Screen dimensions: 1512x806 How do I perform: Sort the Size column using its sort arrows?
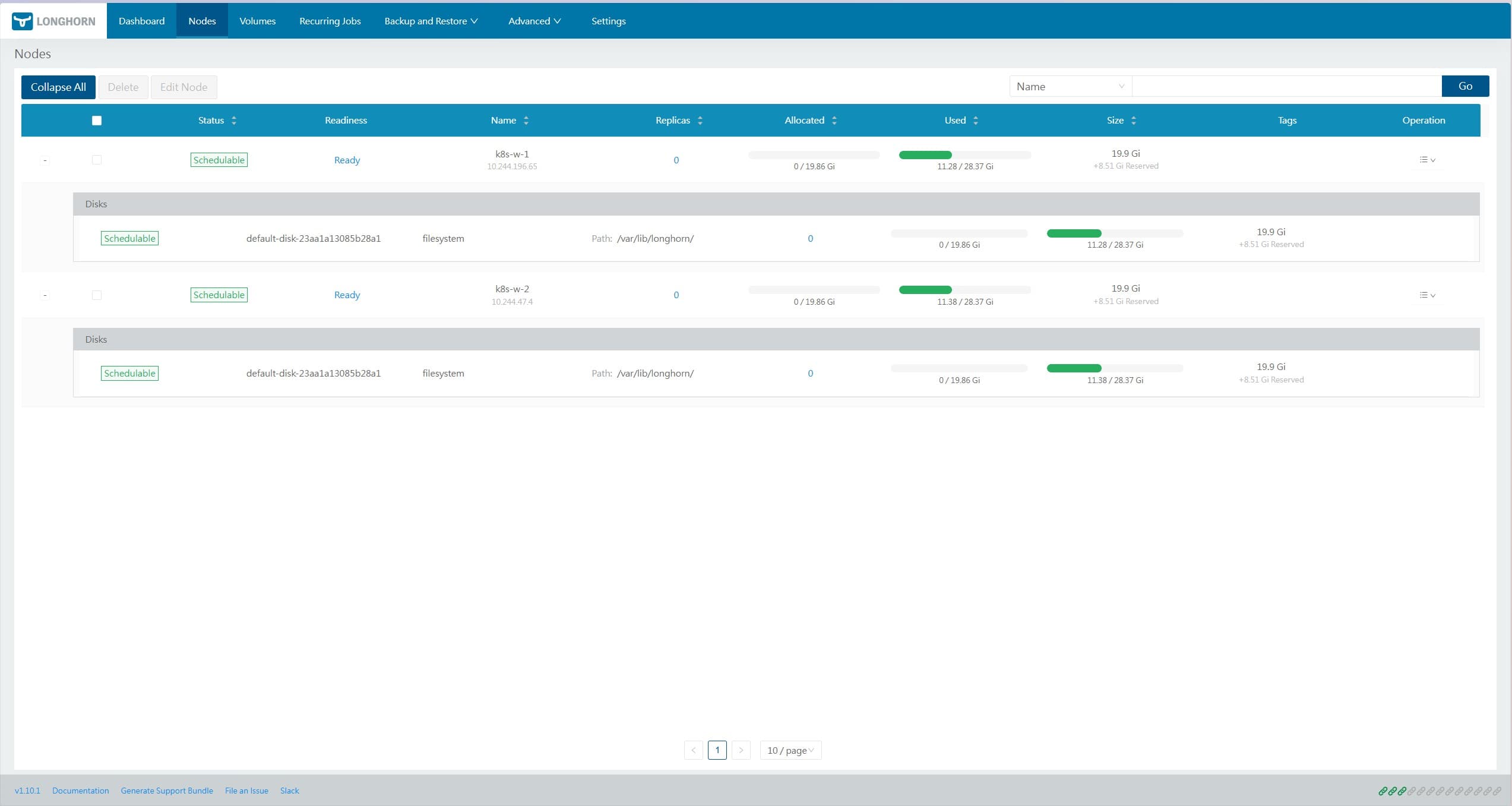pyautogui.click(x=1134, y=120)
